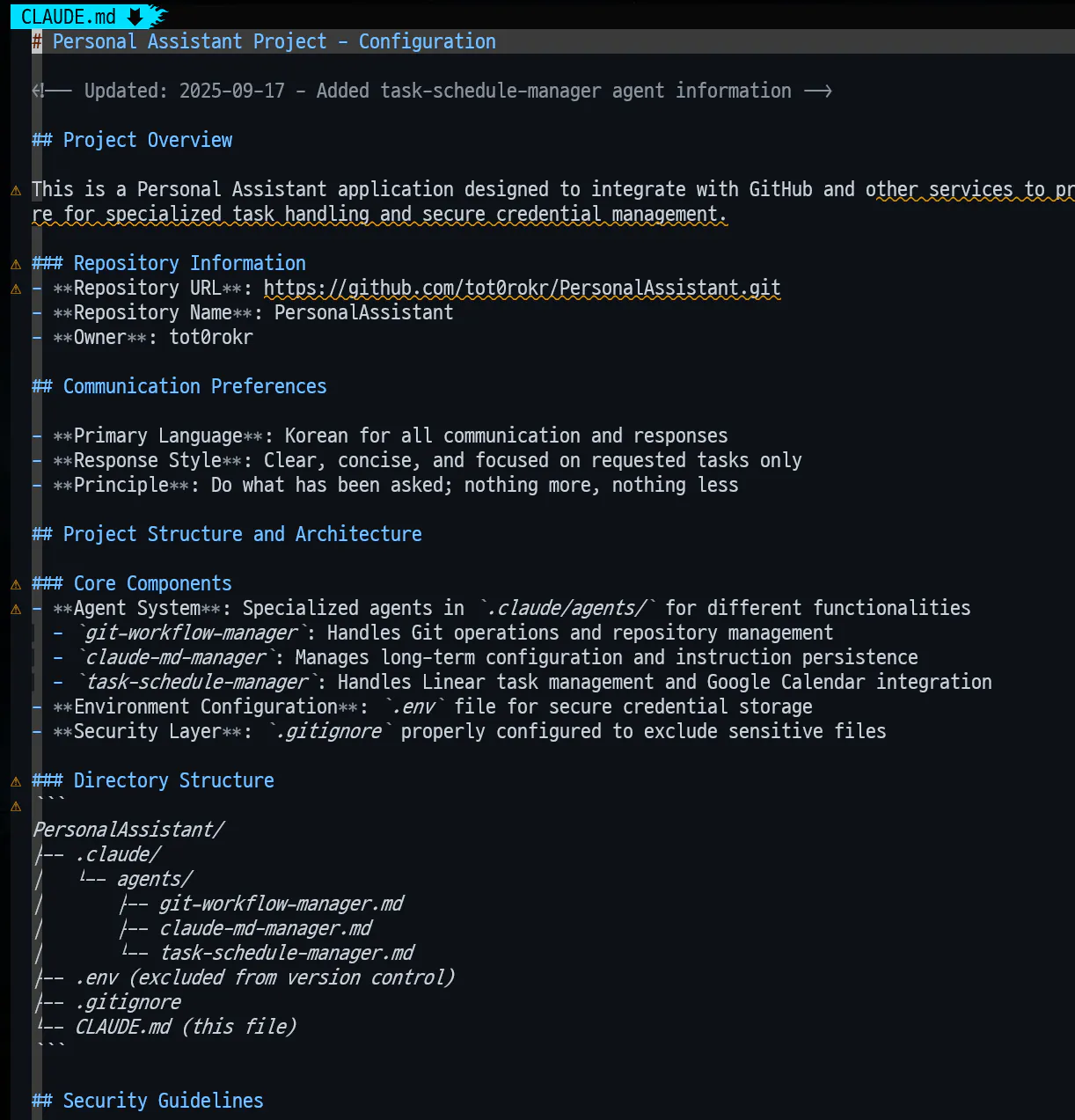Select warning icon next to Core Components heading
The image size is (1075, 1120).
16,584
